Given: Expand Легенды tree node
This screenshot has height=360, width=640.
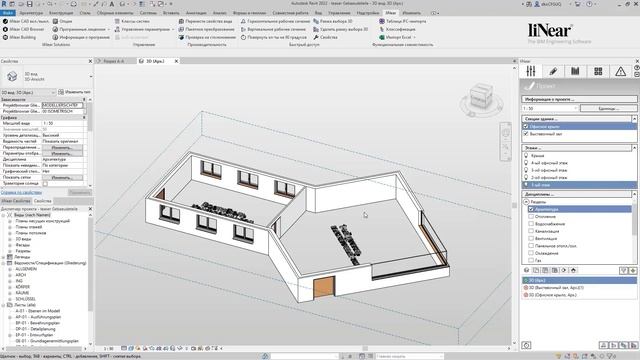Looking at the screenshot, I should click(3, 257).
